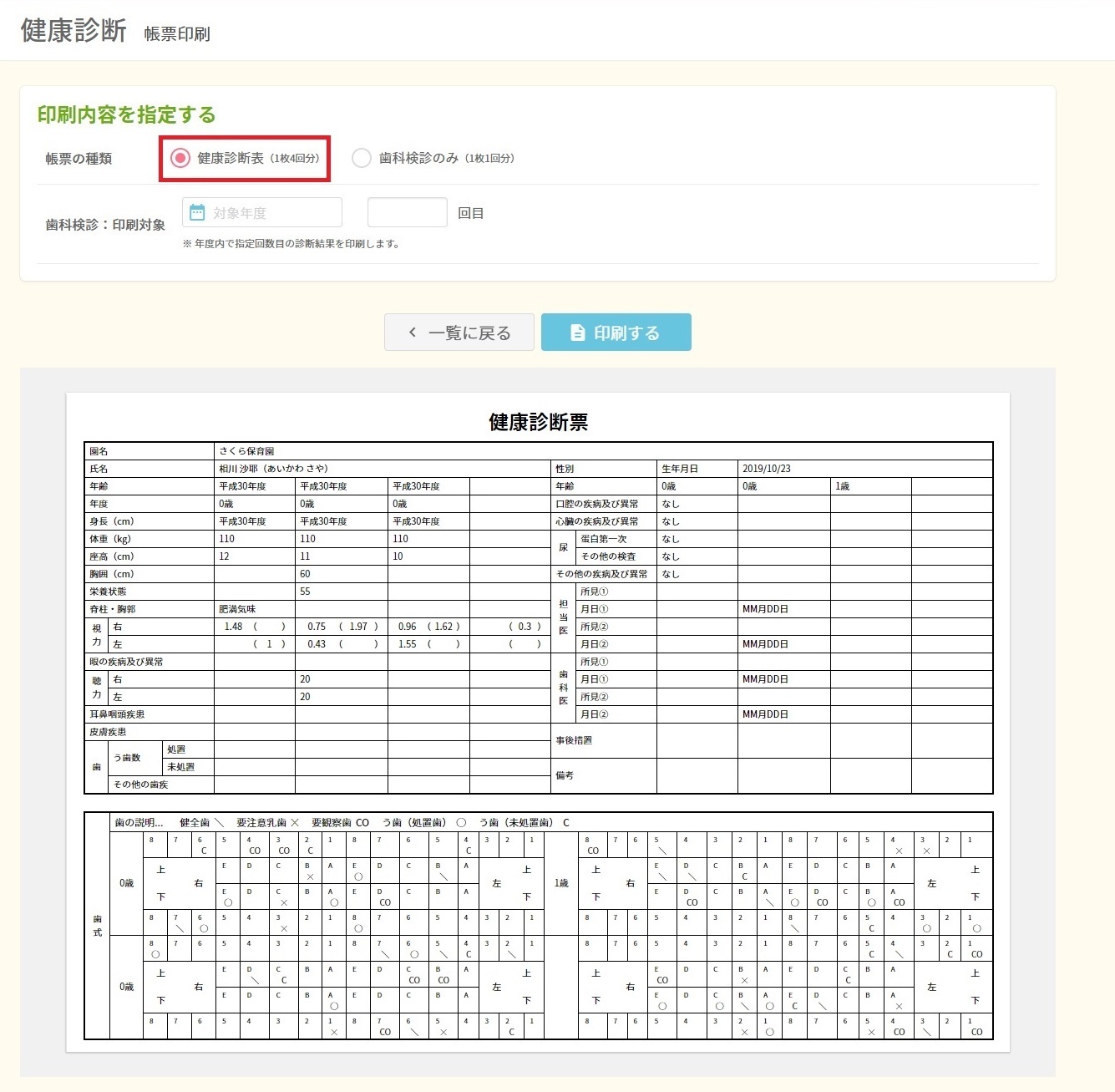Click the さくら保育園 cell in preview
The width and height of the screenshot is (1115, 1092).
click(246, 451)
